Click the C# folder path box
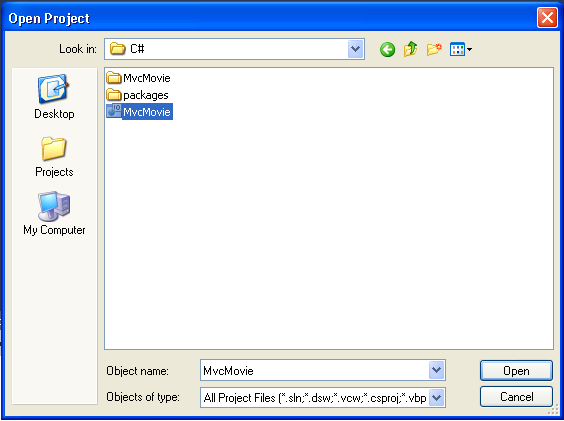564x421 pixels. pos(227,49)
